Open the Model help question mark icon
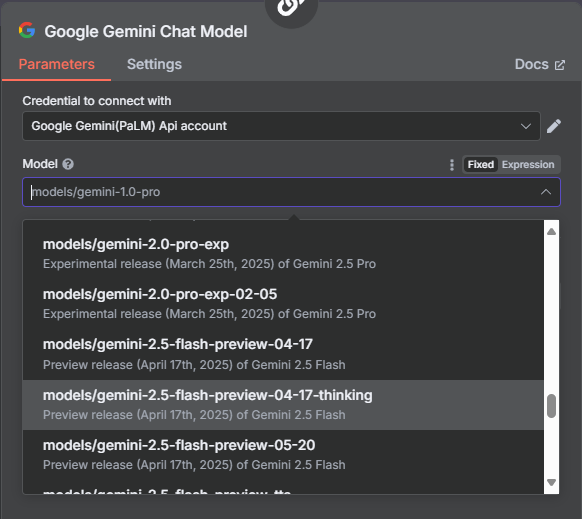 point(68,164)
